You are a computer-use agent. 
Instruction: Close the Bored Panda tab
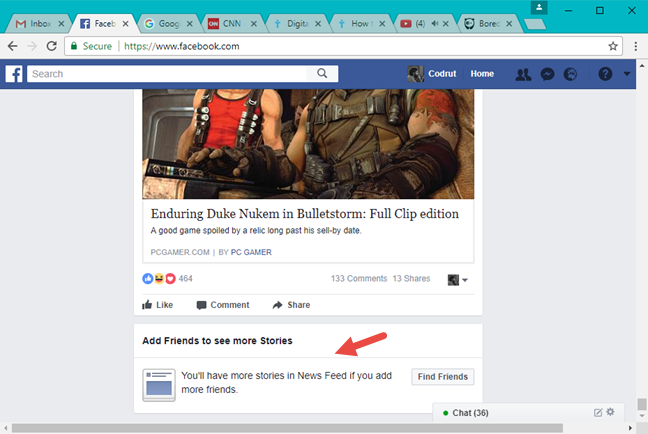(x=509, y=24)
